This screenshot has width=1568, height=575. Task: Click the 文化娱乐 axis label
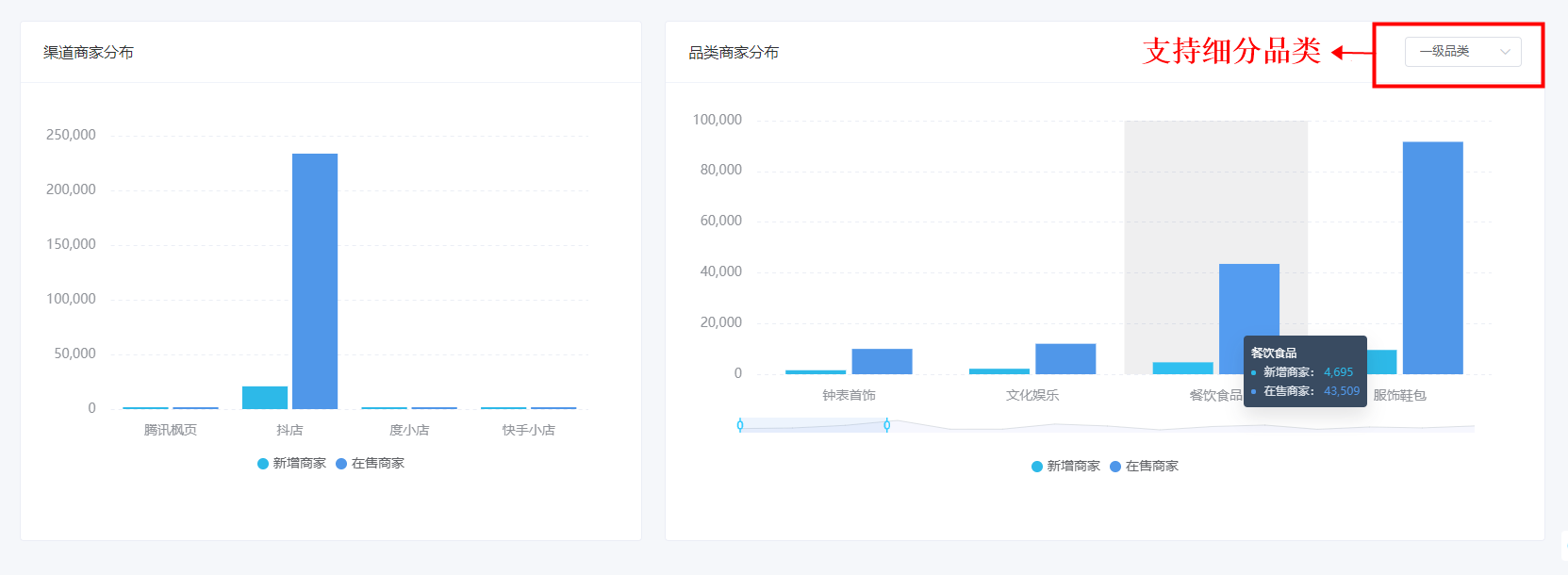(1032, 395)
